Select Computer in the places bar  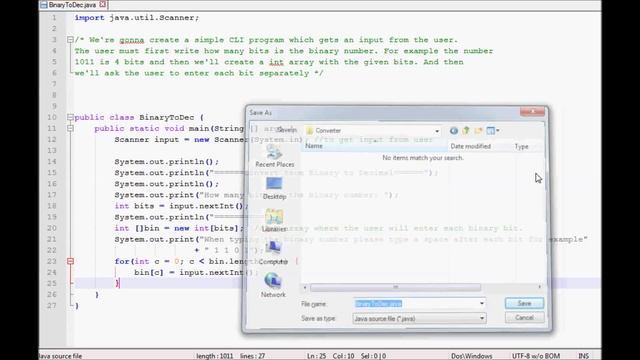(x=273, y=253)
